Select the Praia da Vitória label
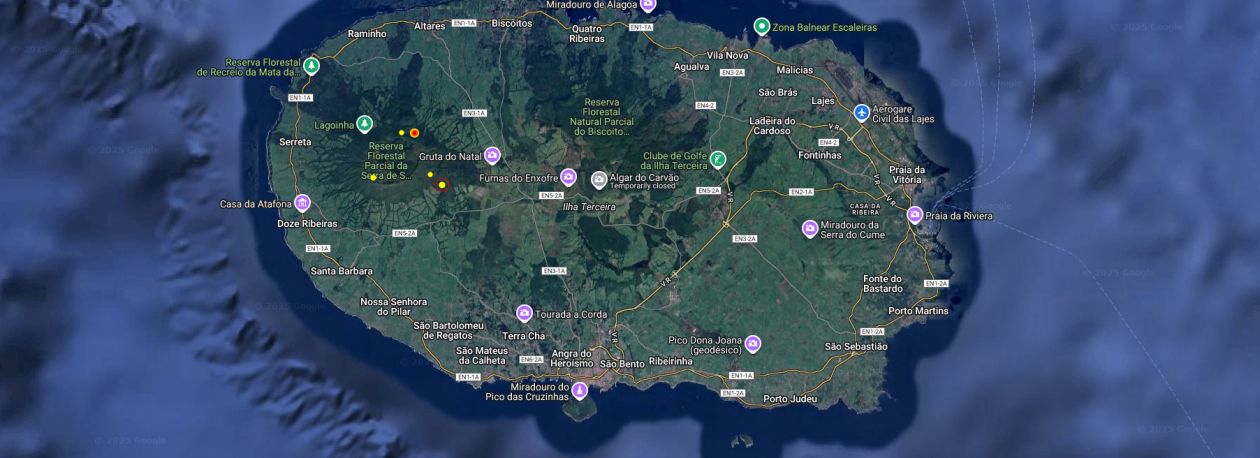The height and width of the screenshot is (458, 1260). click(x=906, y=174)
